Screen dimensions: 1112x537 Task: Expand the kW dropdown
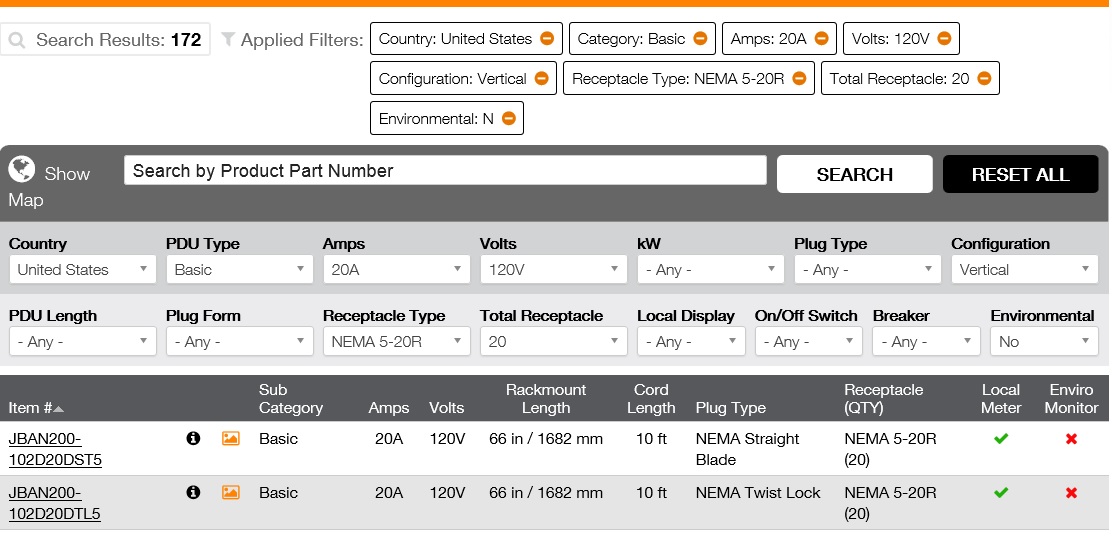[710, 270]
